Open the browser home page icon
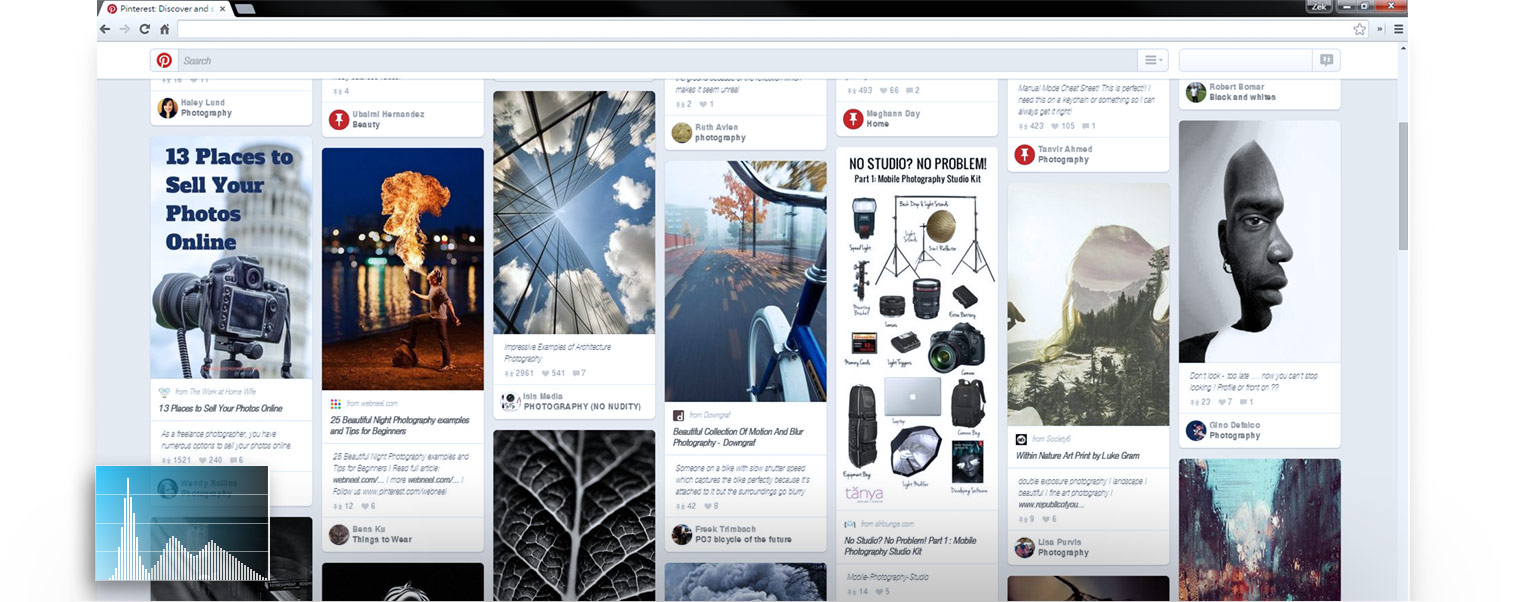The height and width of the screenshot is (602, 1516). coord(164,29)
